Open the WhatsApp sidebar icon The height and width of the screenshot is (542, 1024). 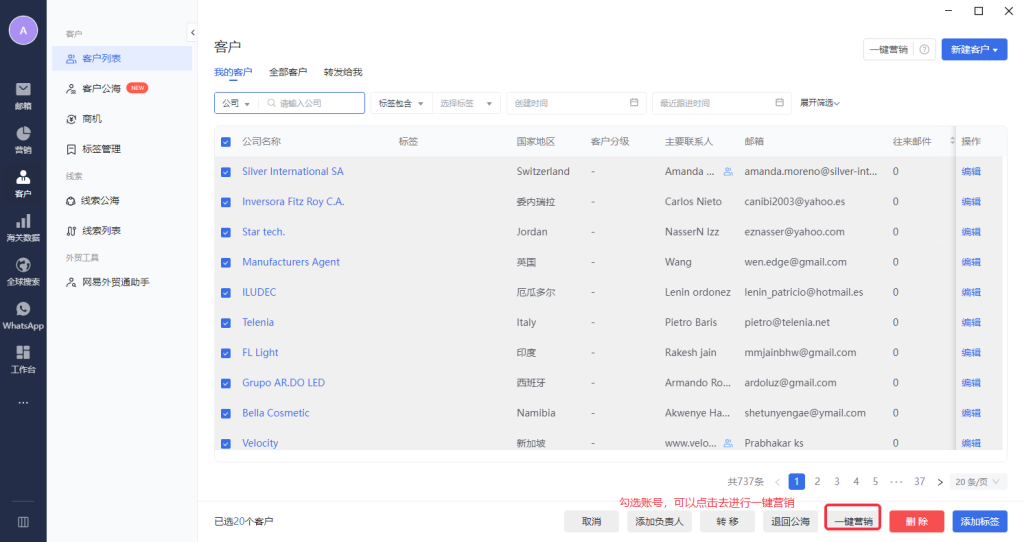23,310
